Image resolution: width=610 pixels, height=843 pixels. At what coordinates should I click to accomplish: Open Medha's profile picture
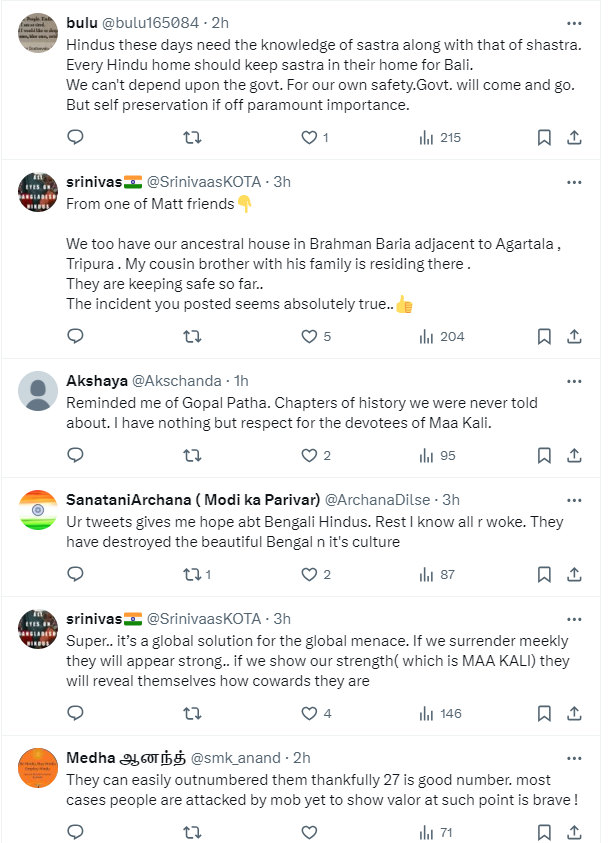click(38, 768)
